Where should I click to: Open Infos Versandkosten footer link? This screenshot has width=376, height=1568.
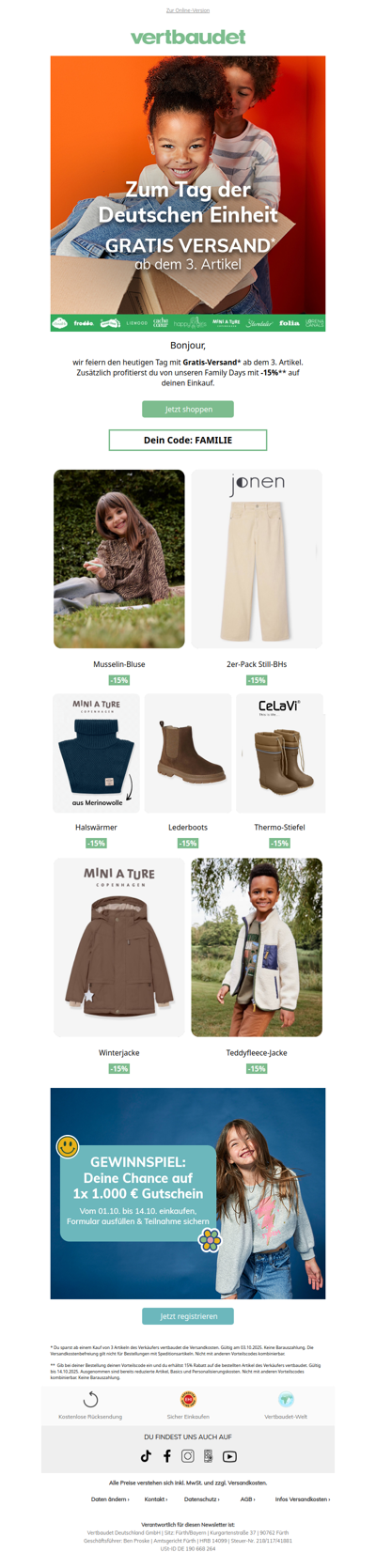[303, 1499]
